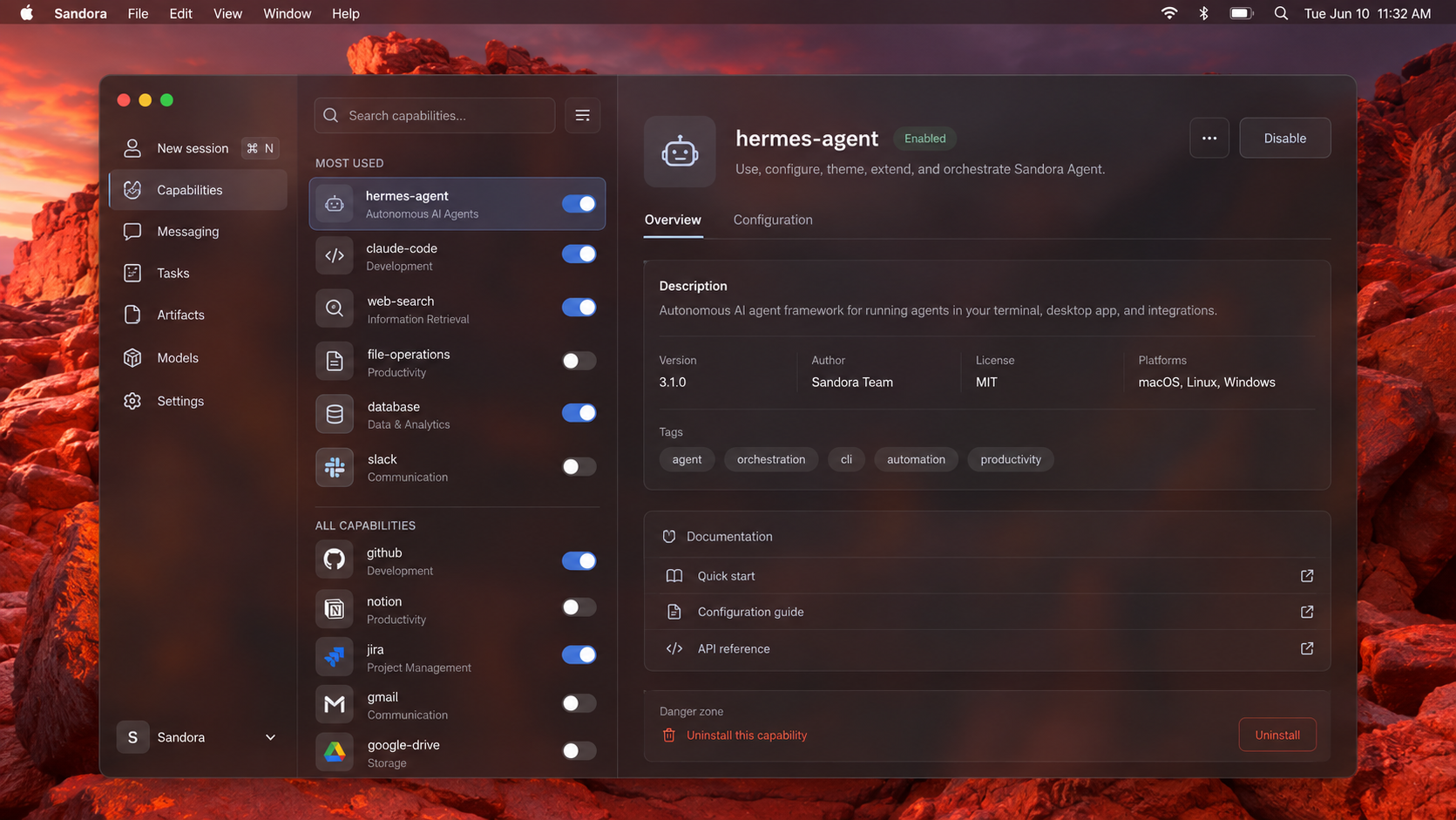
Task: Click the Search capabilities field
Action: tap(435, 115)
